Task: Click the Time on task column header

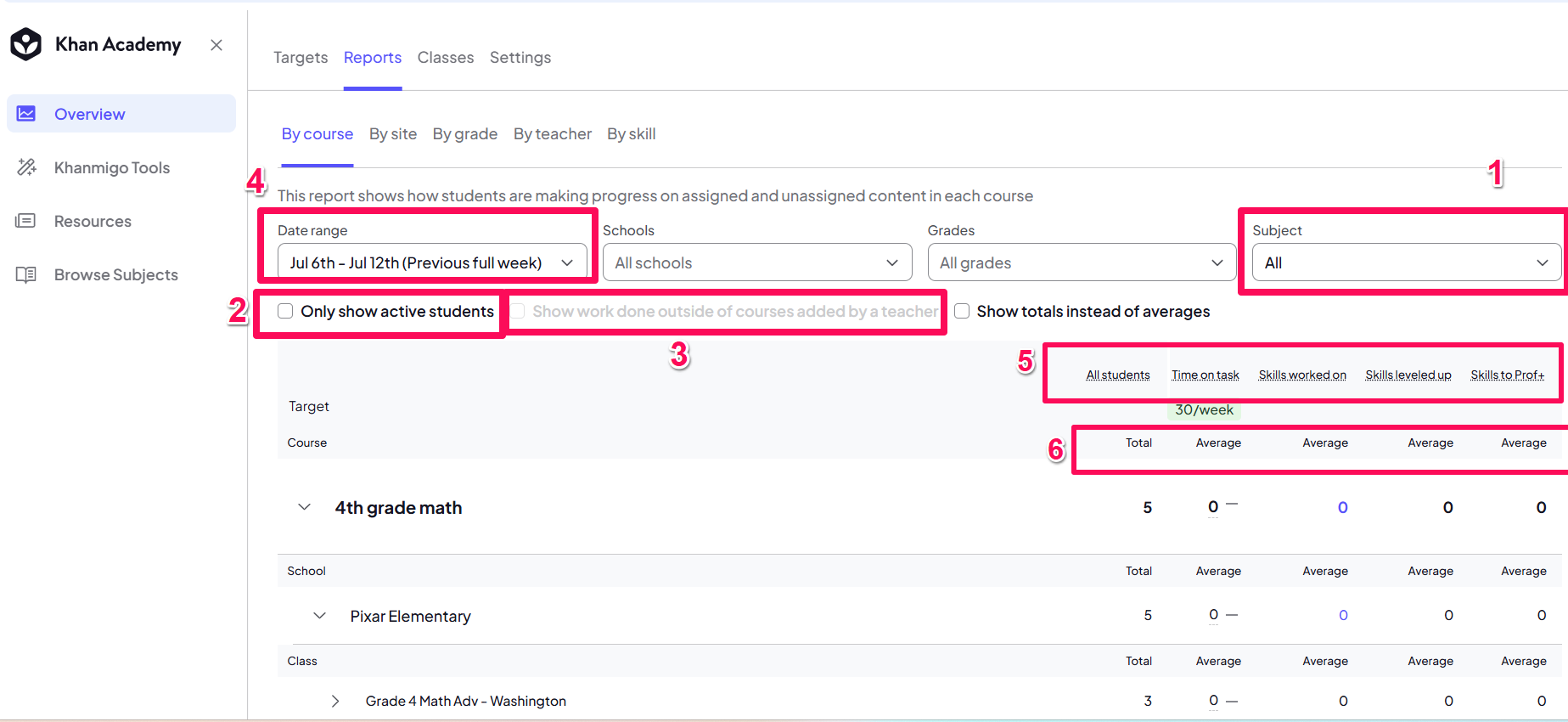Action: (x=1206, y=375)
